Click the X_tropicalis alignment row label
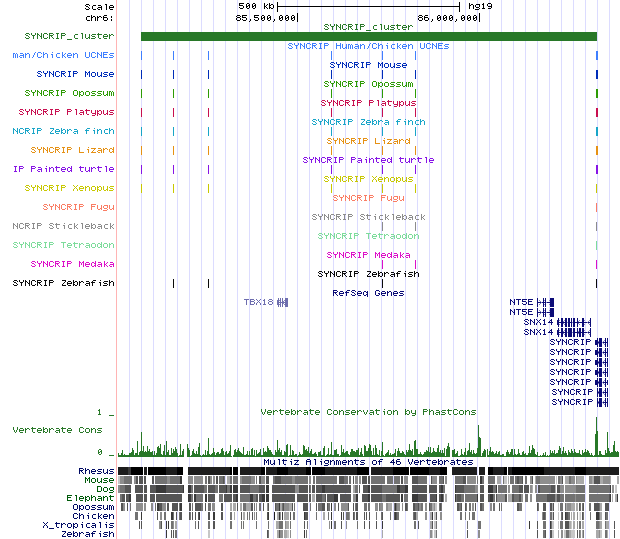 78,525
